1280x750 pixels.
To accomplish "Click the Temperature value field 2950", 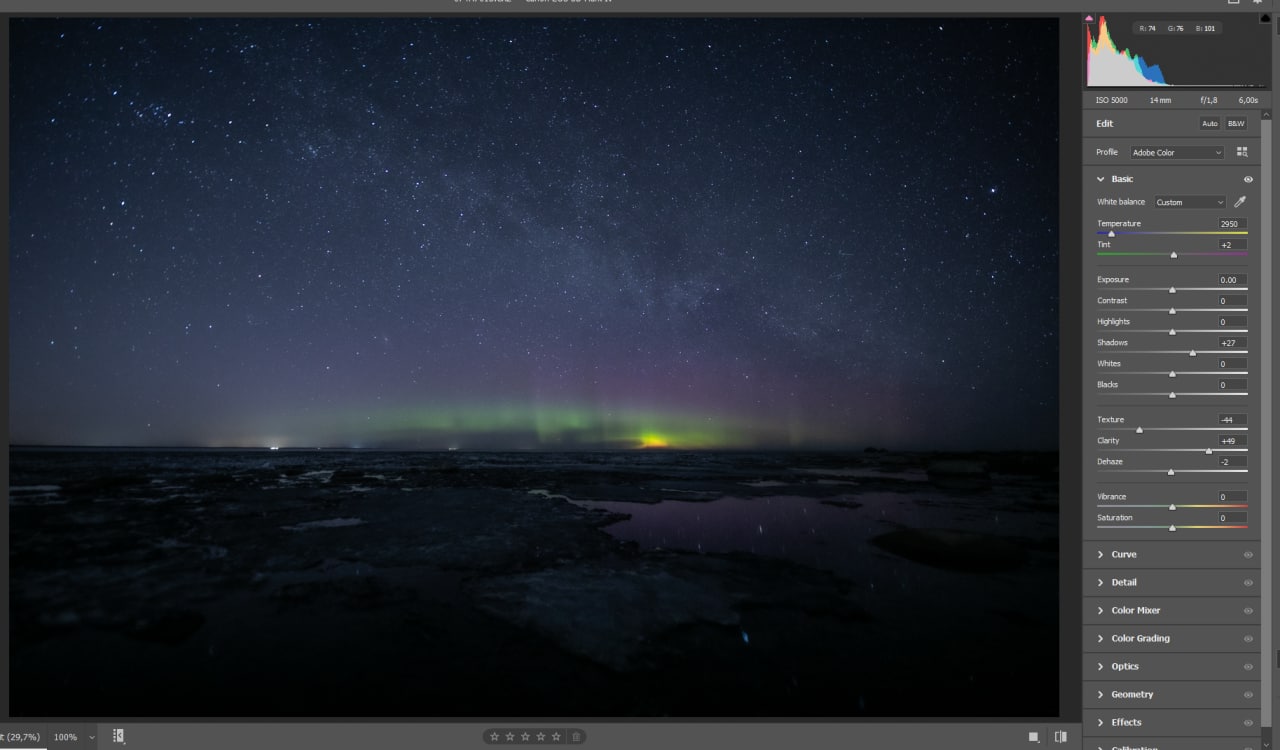I will (x=1232, y=224).
